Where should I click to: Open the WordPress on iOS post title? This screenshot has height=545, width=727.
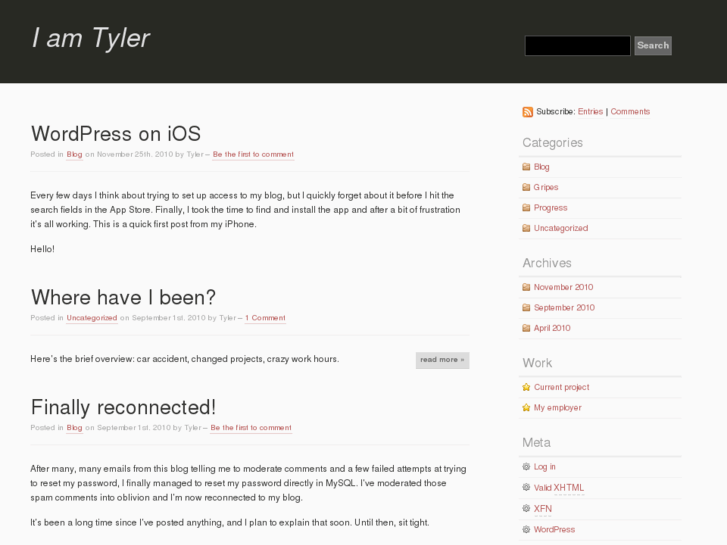click(x=116, y=134)
